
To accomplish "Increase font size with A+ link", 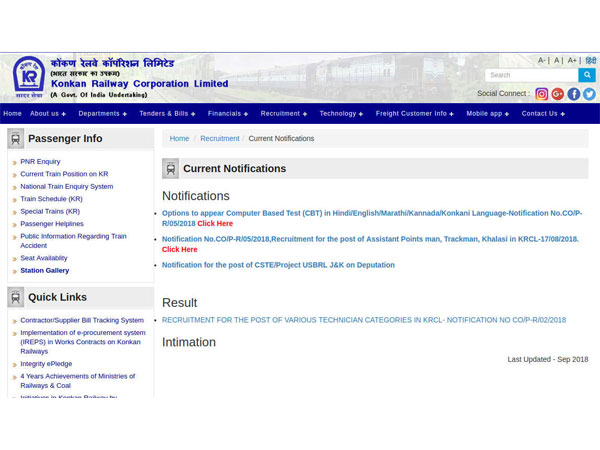I will [572, 60].
